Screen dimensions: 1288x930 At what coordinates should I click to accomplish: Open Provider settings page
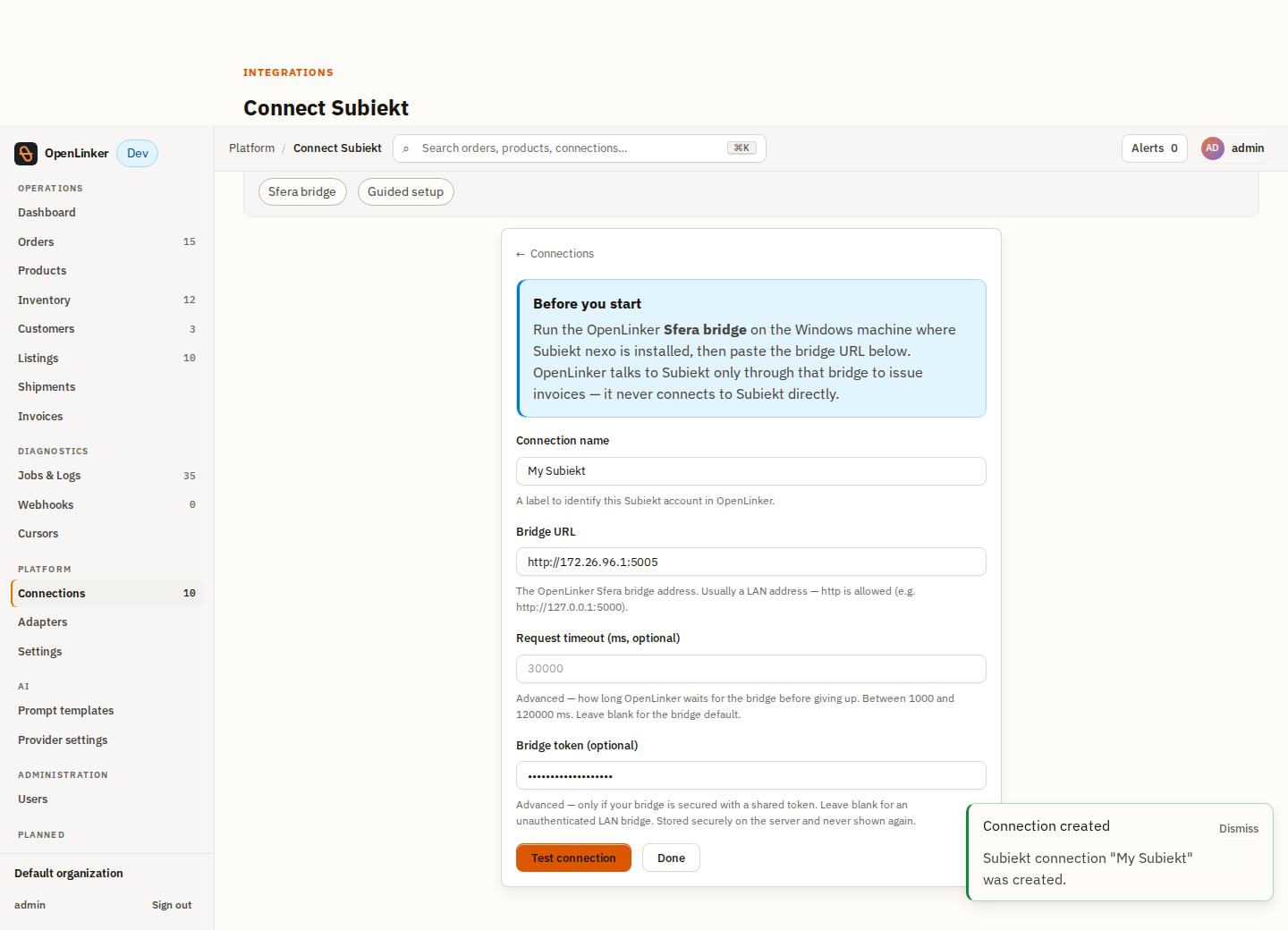[107, 740]
